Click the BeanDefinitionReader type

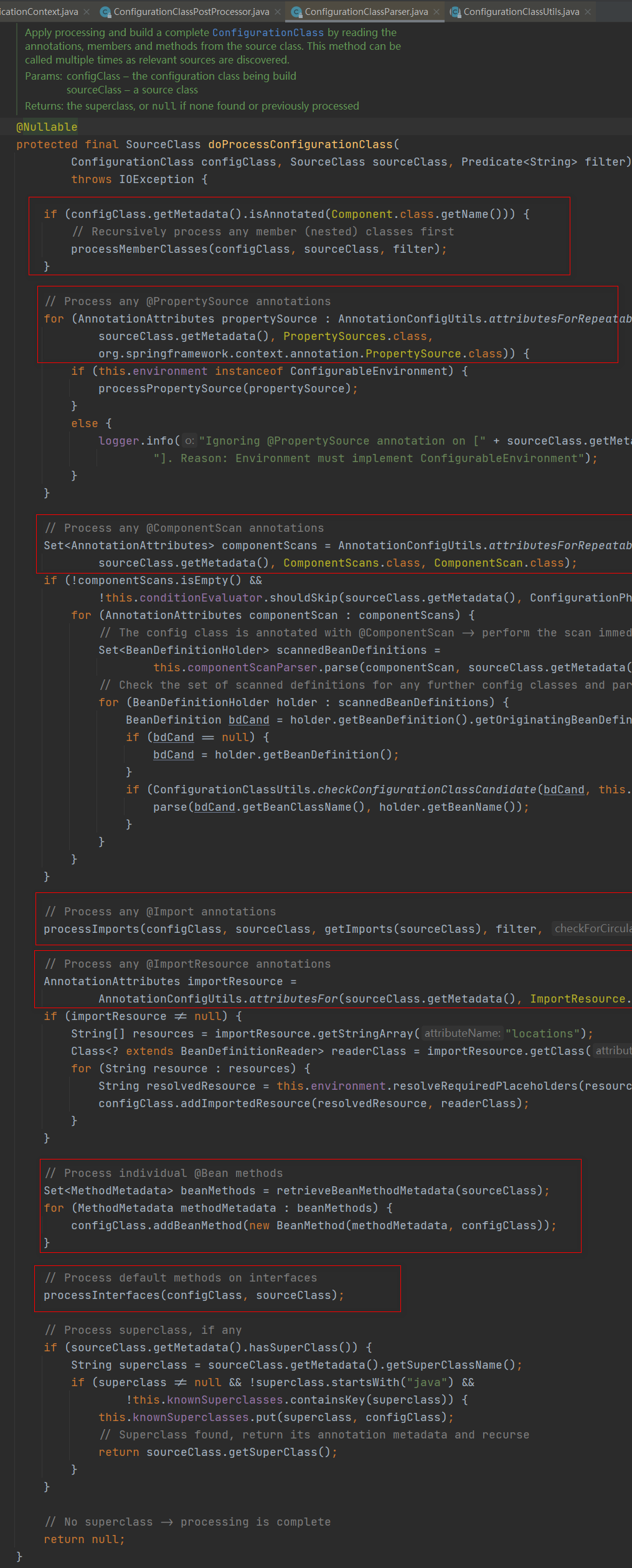[x=248, y=1051]
